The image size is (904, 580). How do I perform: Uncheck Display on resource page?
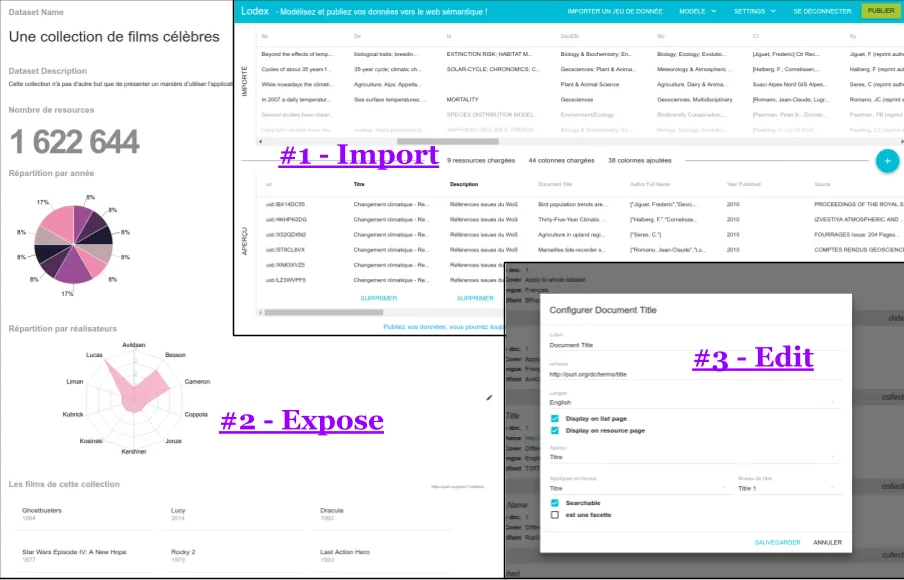[555, 430]
